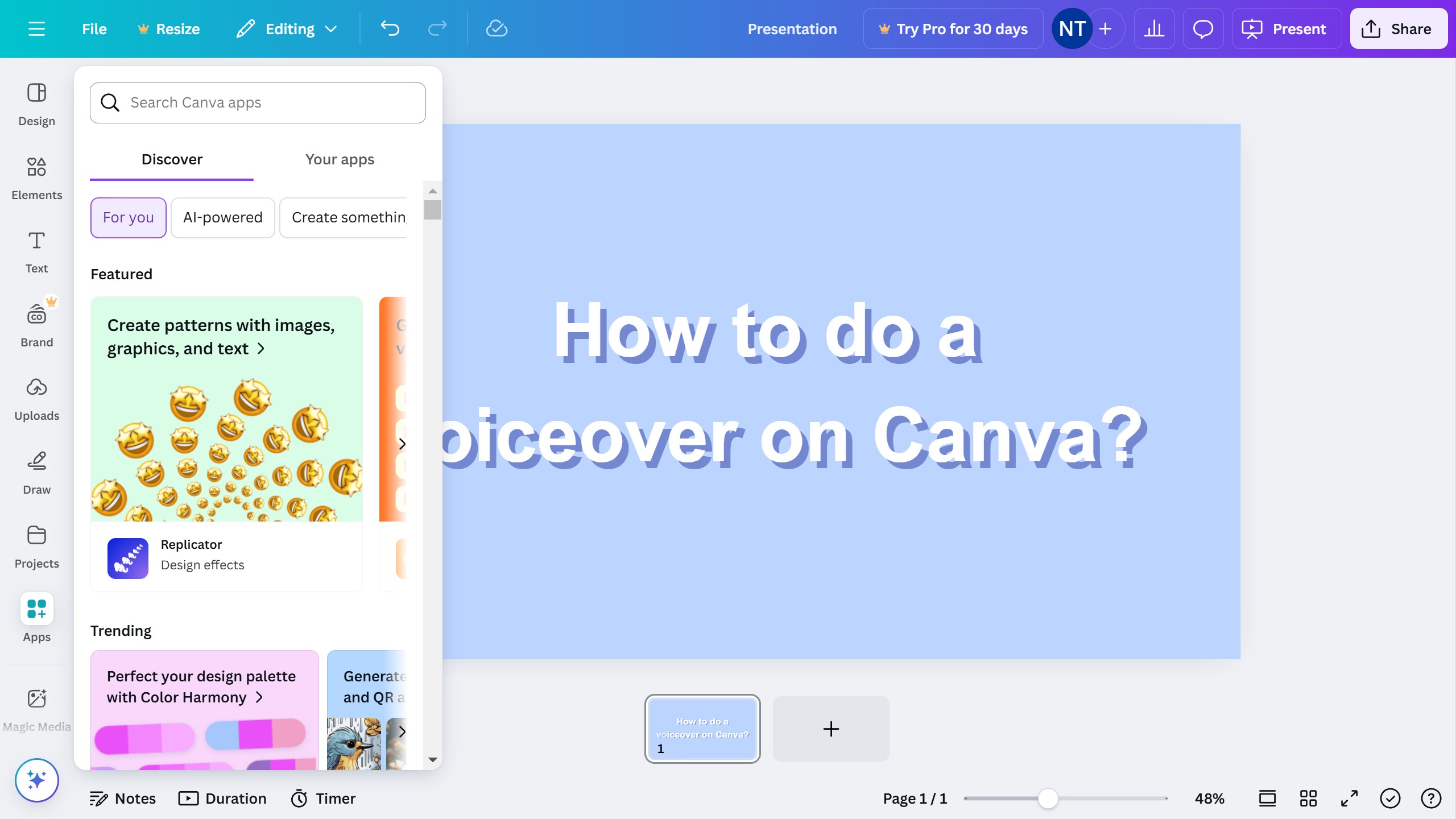1456x819 pixels.
Task: Click the zoom slider handle
Action: pyautogui.click(x=1048, y=799)
